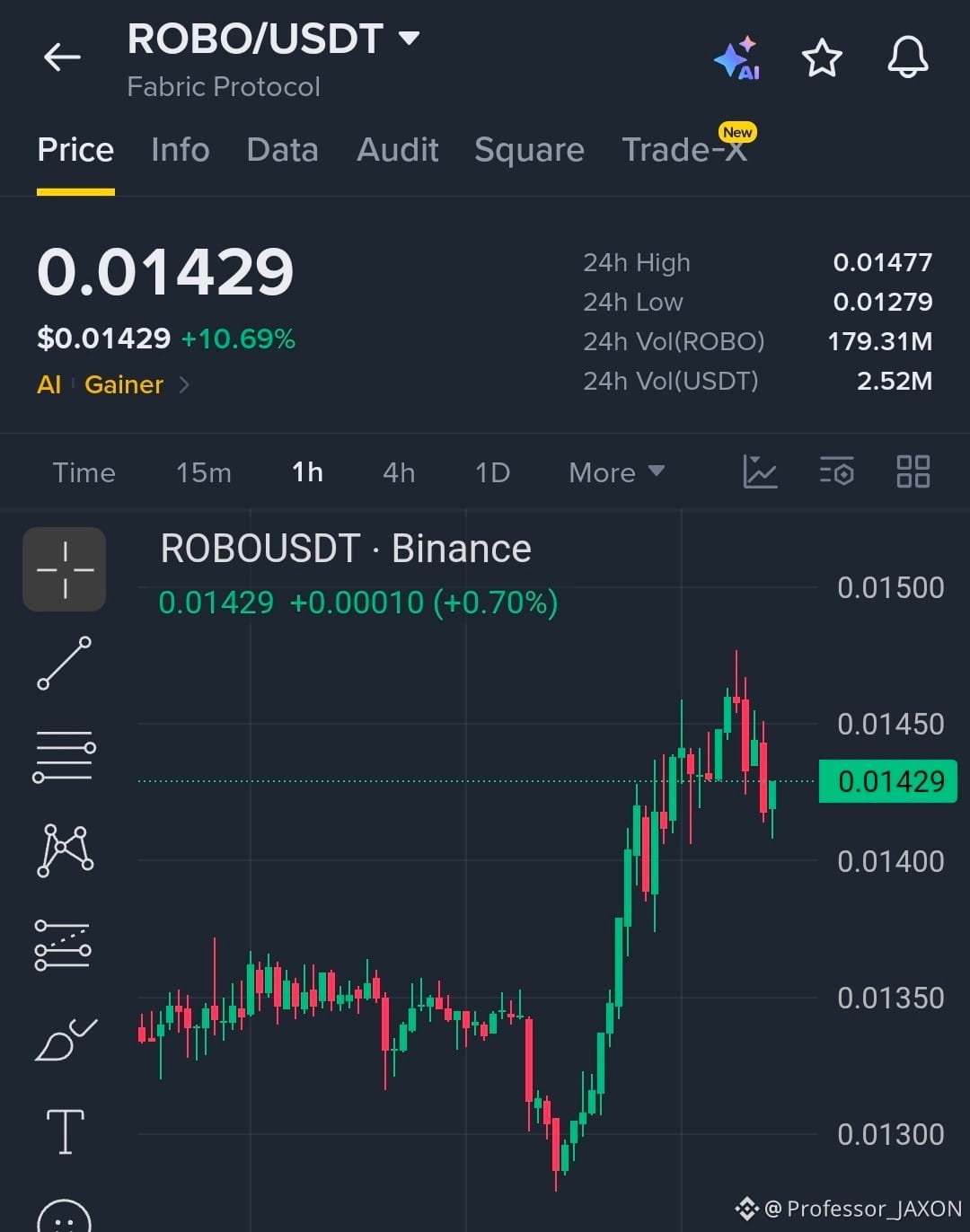The image size is (970, 1232).
Task: Open chart settings list-gear icon
Action: click(x=836, y=471)
